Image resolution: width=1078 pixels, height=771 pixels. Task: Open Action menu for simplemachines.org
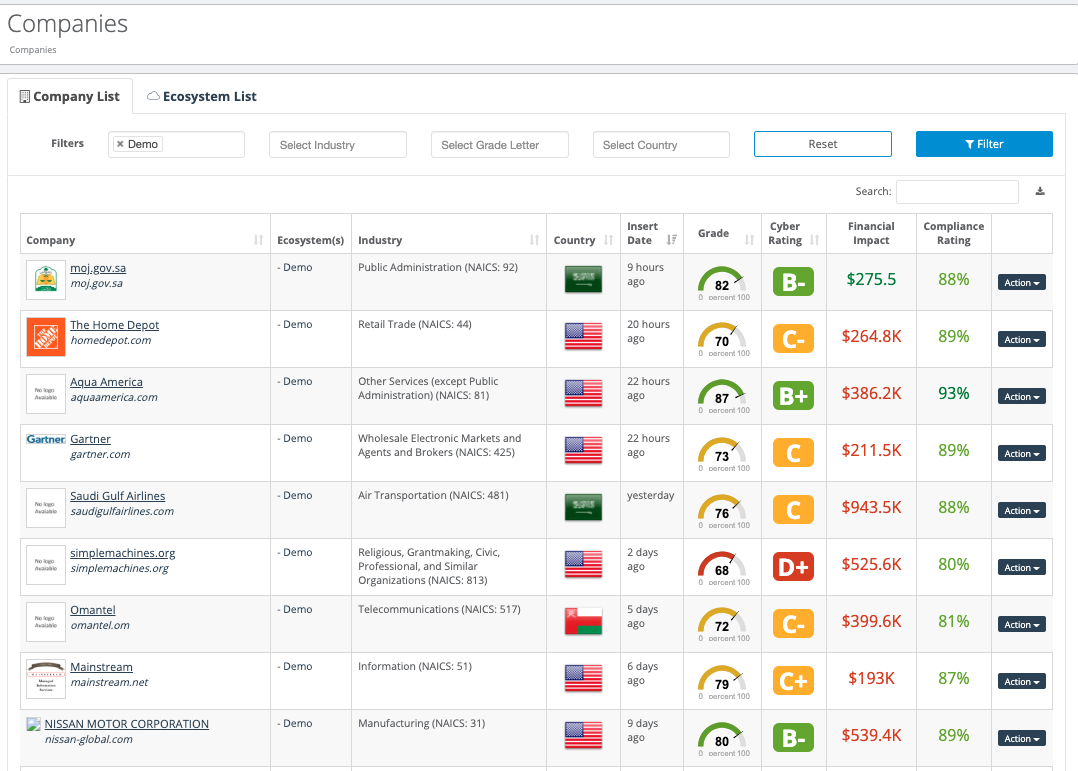1022,568
